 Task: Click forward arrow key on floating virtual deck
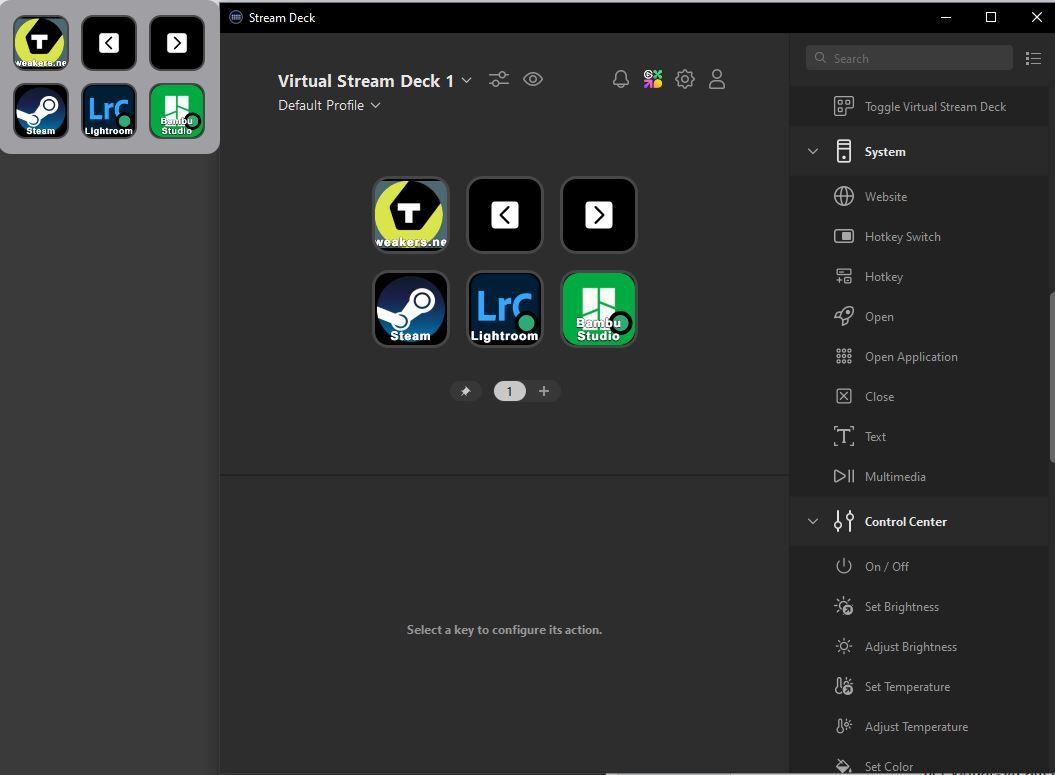click(x=177, y=43)
